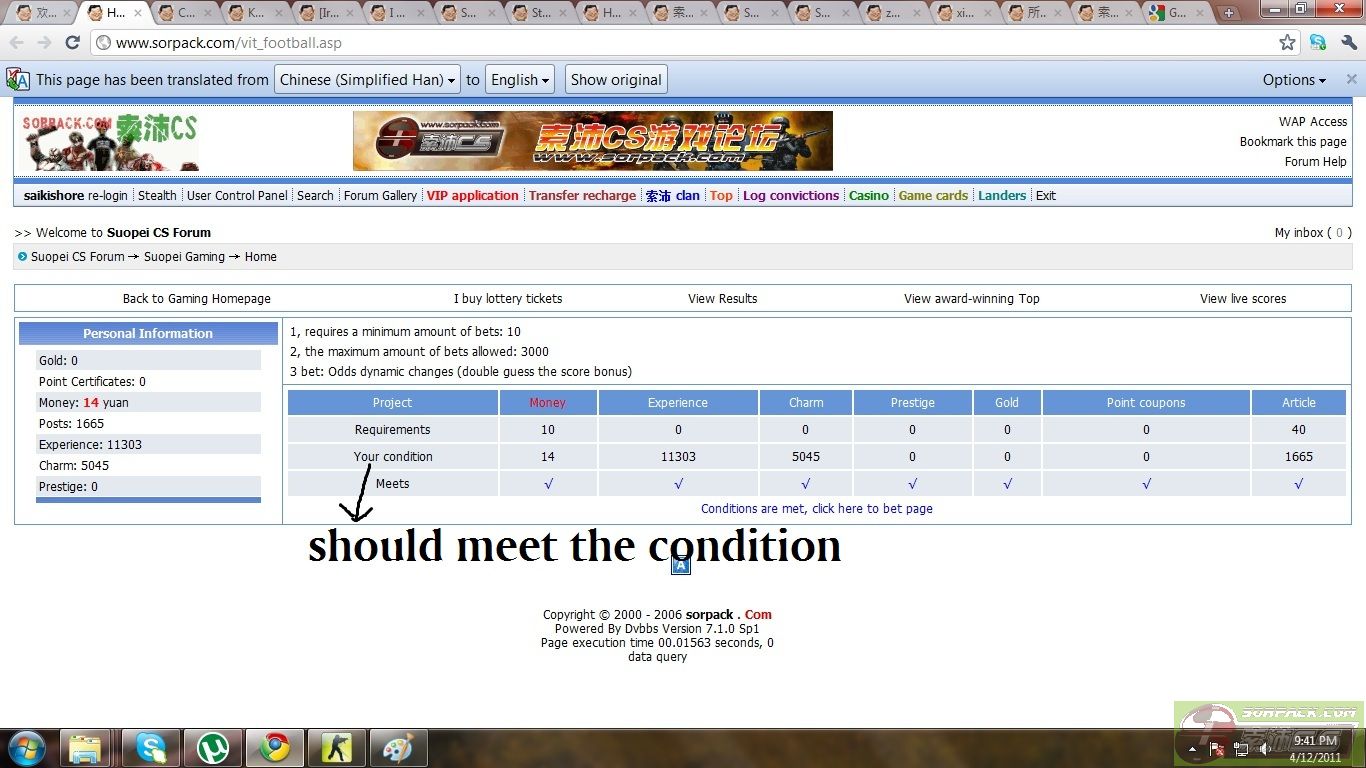The width and height of the screenshot is (1366, 768).
Task: Switch to the Google browser tab
Action: (1174, 13)
